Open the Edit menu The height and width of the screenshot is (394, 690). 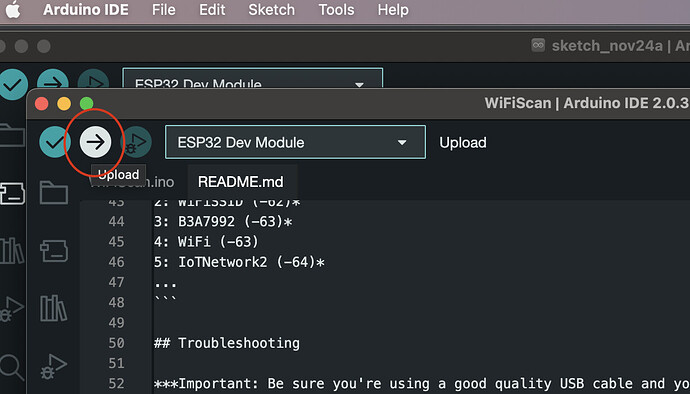pyautogui.click(x=212, y=10)
